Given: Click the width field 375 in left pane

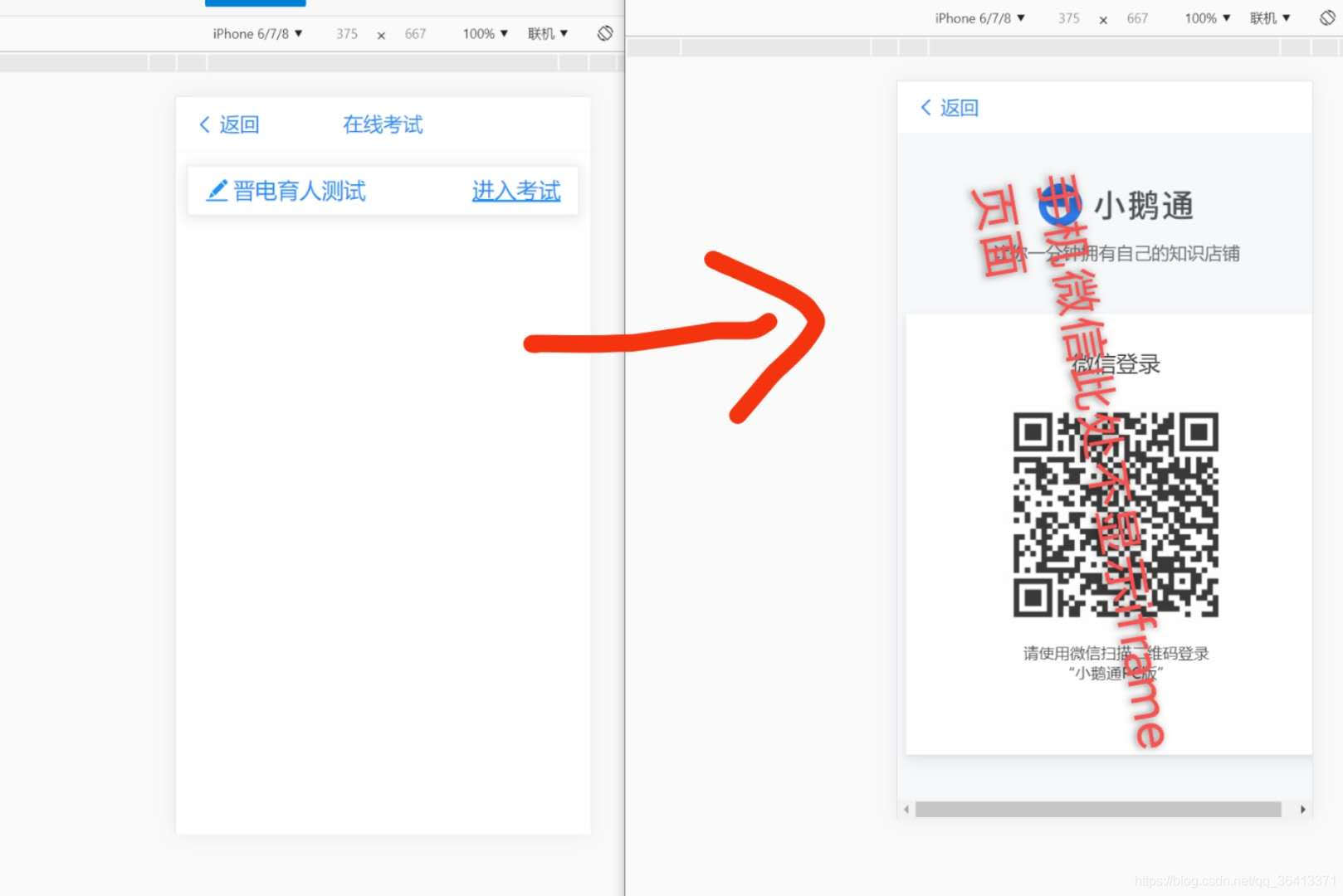Looking at the screenshot, I should tap(347, 34).
